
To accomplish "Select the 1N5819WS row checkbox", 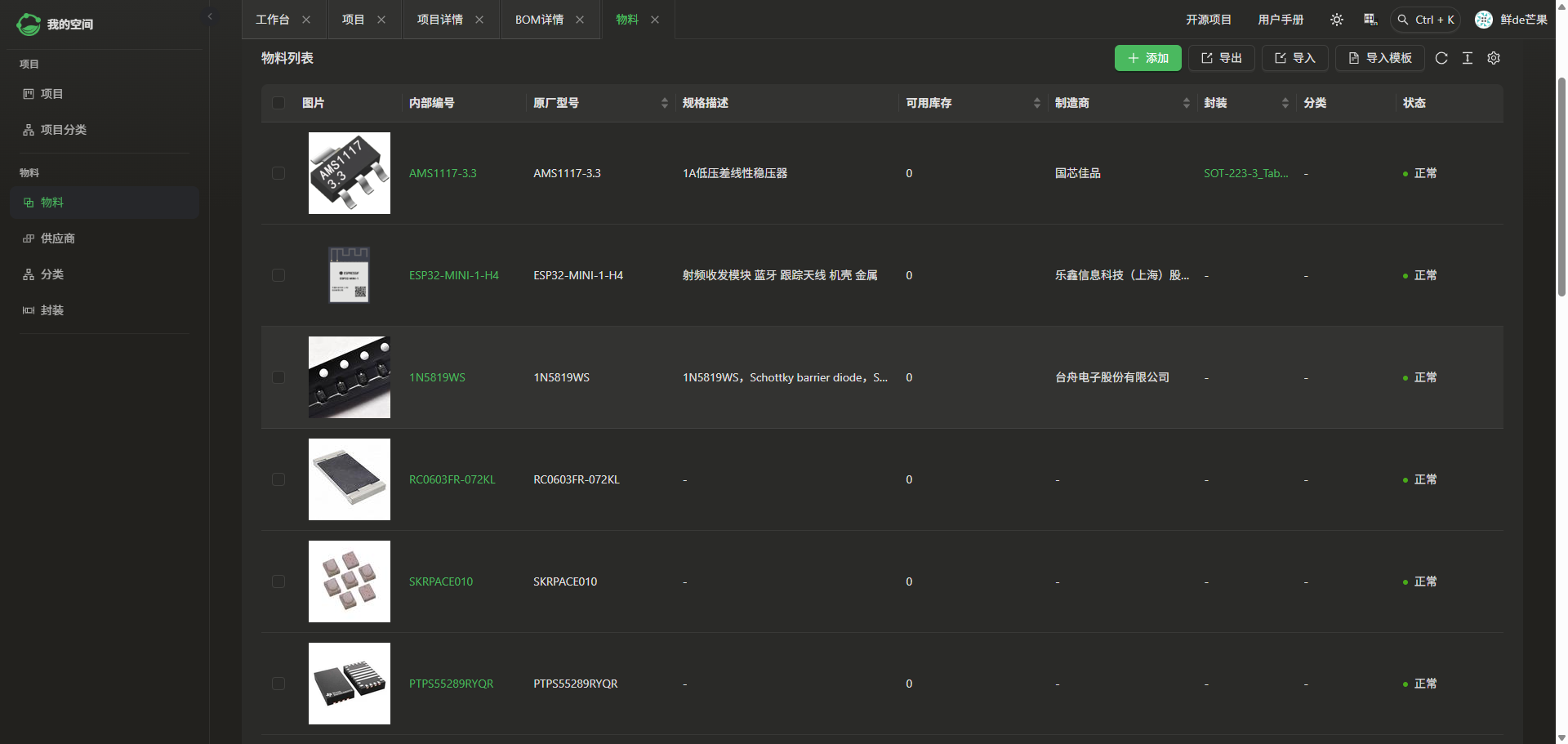I will click(278, 377).
